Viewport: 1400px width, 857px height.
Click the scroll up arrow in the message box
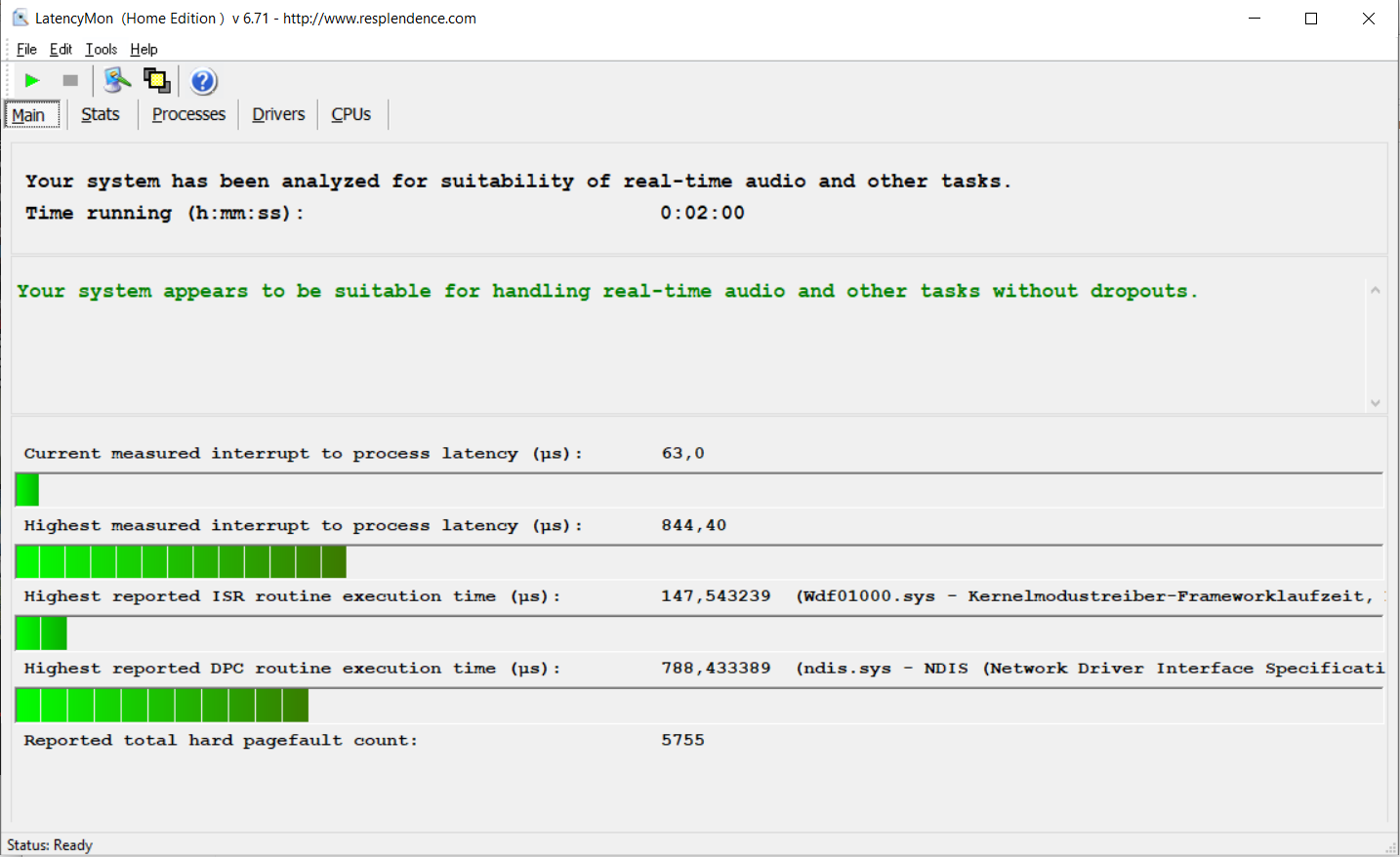pos(1375,290)
